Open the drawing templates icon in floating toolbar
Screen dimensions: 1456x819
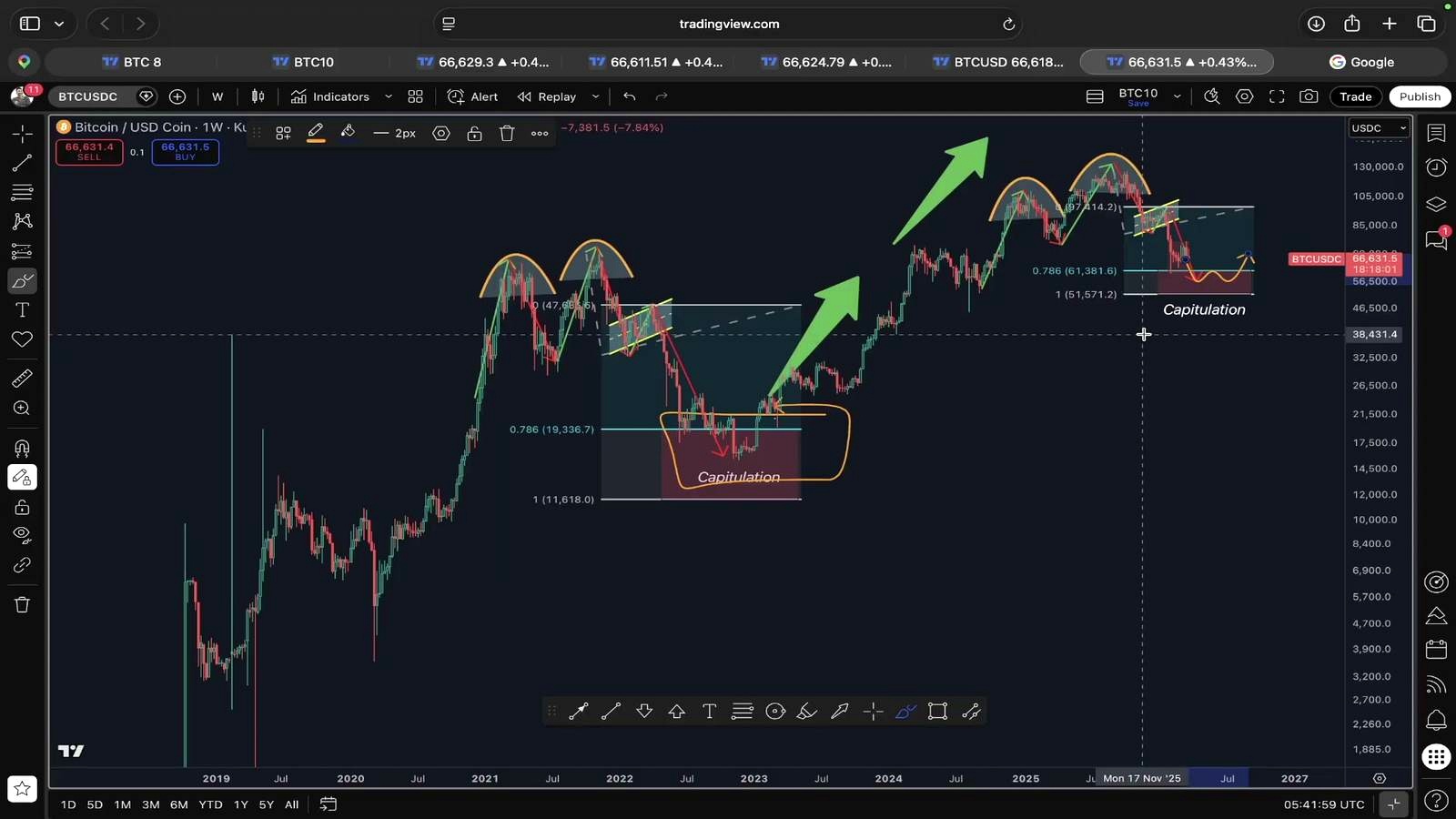pyautogui.click(x=283, y=133)
